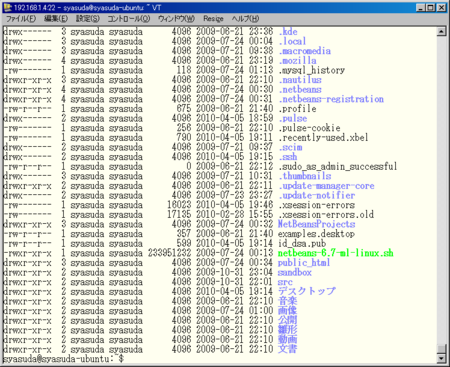Click the NetBeansProjects directory name
The height and width of the screenshot is (367, 450).
(316, 224)
